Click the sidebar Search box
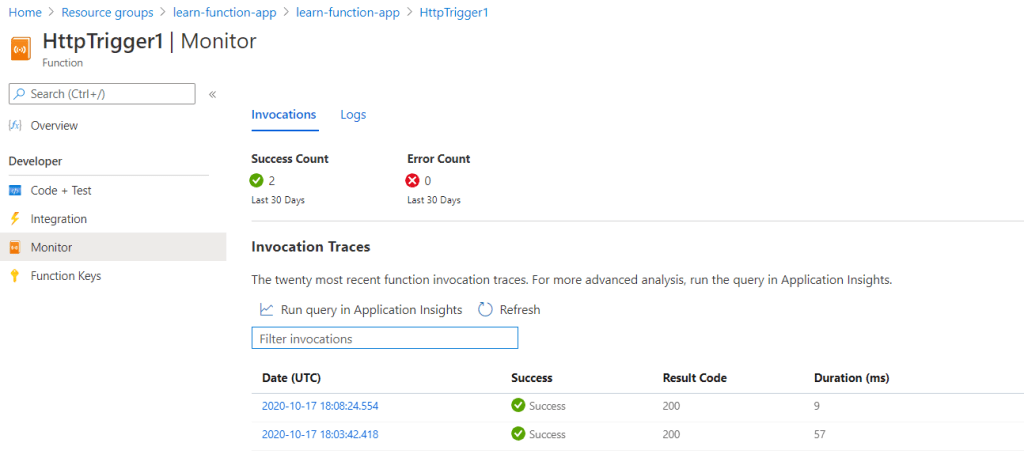 (102, 94)
